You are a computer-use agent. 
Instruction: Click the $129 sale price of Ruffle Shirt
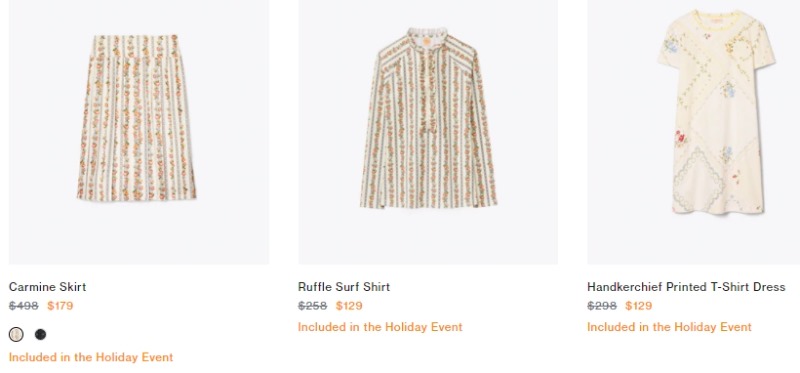349,306
